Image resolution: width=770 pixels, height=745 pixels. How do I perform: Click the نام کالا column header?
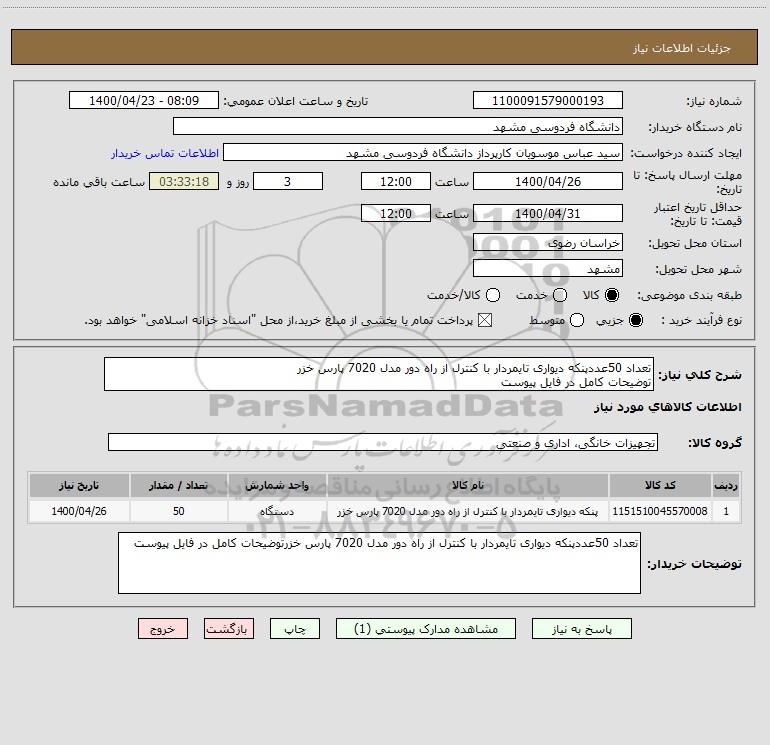click(468, 485)
